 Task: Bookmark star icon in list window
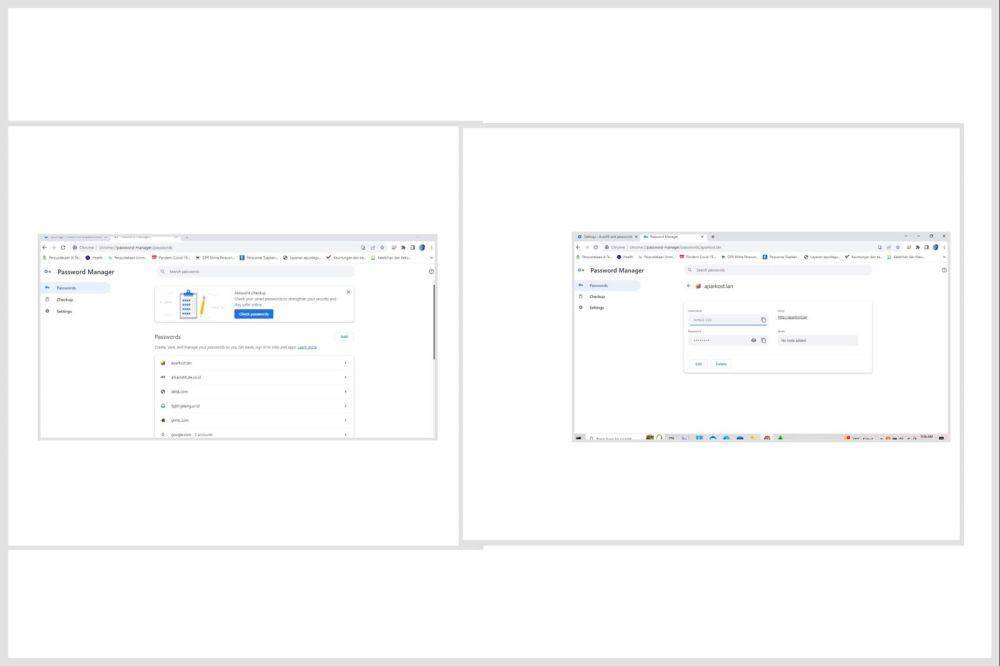pyautogui.click(x=383, y=248)
